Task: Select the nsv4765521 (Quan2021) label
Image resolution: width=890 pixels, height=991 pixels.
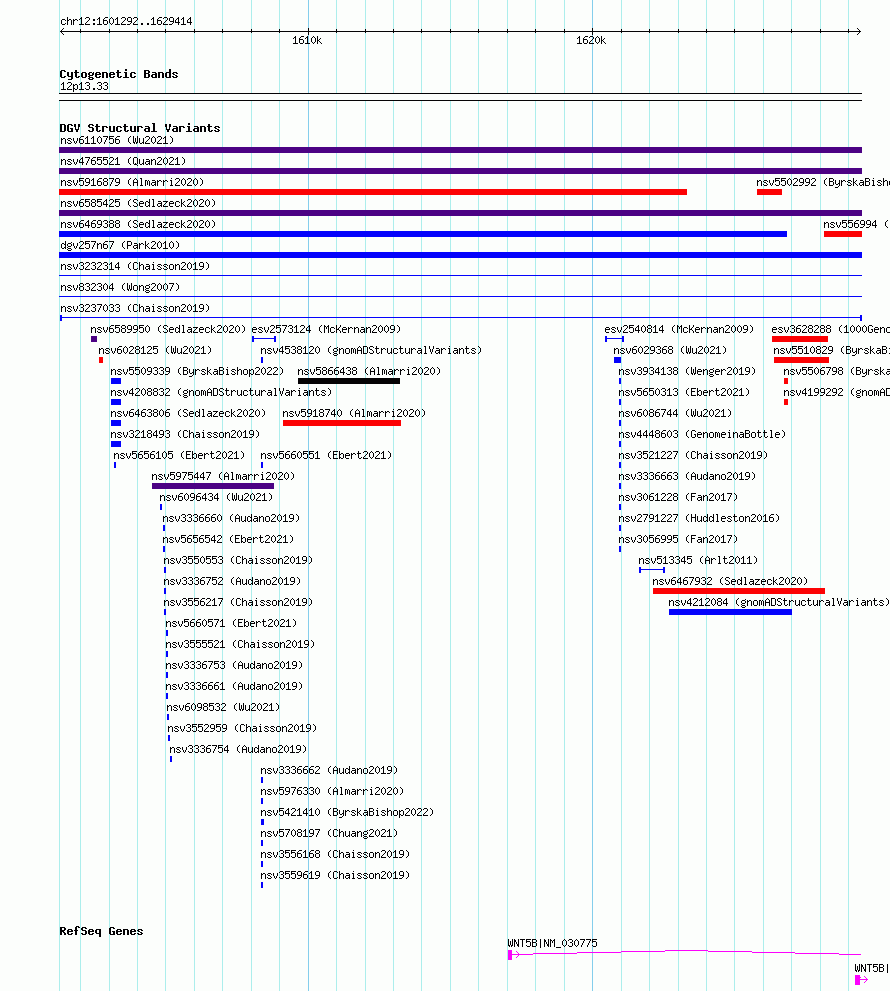Action: (x=123, y=161)
